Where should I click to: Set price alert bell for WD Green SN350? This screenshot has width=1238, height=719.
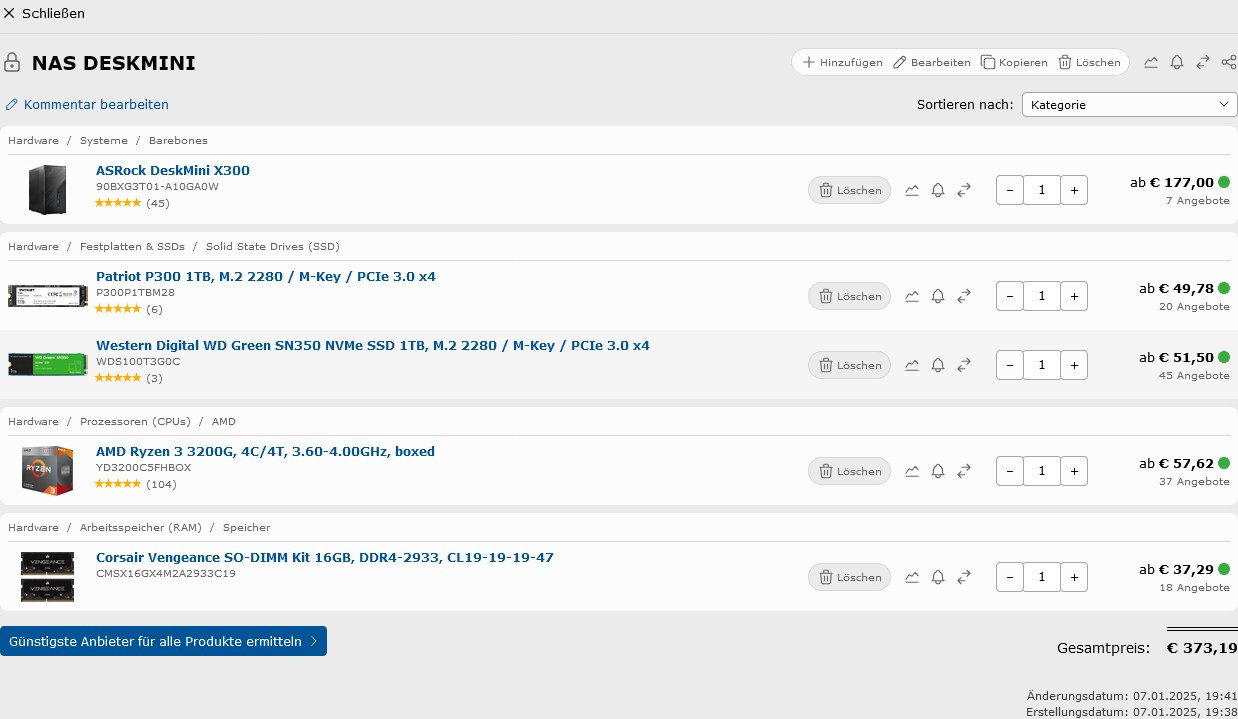tap(938, 365)
